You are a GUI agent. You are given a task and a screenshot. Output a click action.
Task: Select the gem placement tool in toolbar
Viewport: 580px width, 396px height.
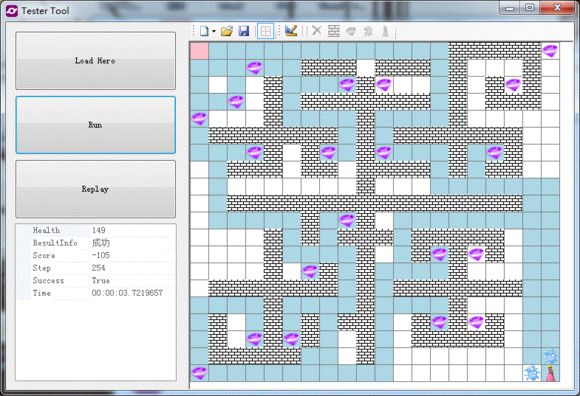tap(351, 31)
